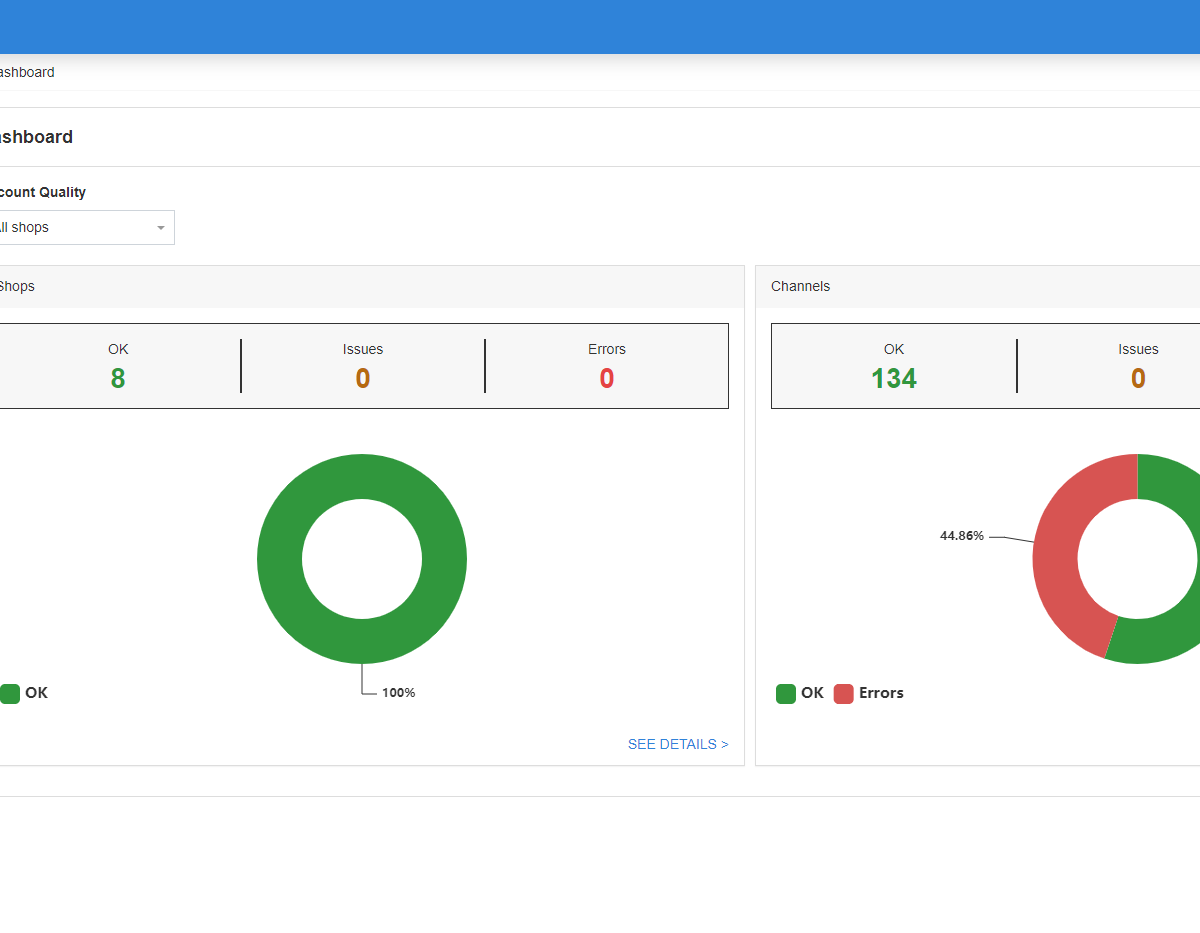Click the Shops OK count of 8
This screenshot has width=1200, height=933.
tap(118, 378)
